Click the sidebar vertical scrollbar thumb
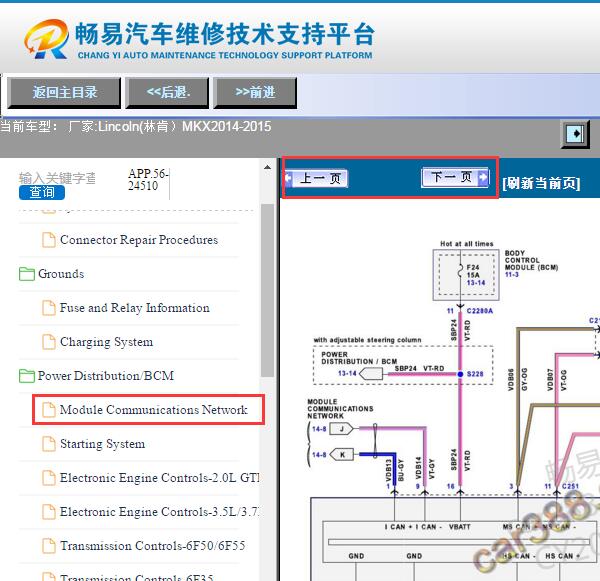This screenshot has width=600, height=581. [x=267, y=290]
